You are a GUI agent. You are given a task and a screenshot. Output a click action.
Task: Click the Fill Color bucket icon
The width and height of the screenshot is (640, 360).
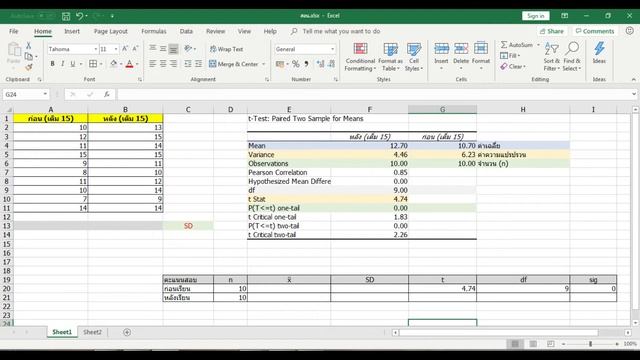[114, 64]
